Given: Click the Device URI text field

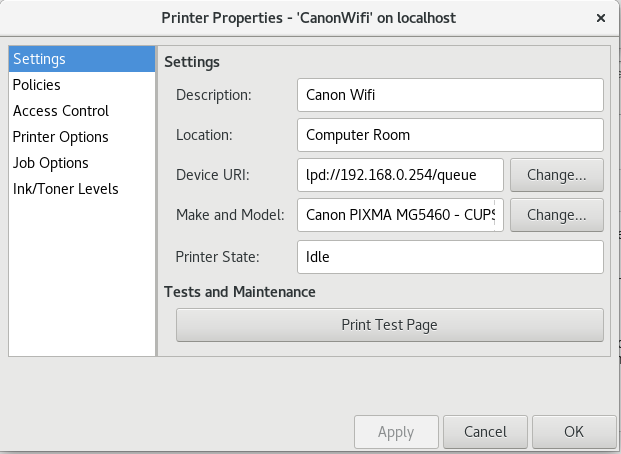Looking at the screenshot, I should click(x=400, y=175).
